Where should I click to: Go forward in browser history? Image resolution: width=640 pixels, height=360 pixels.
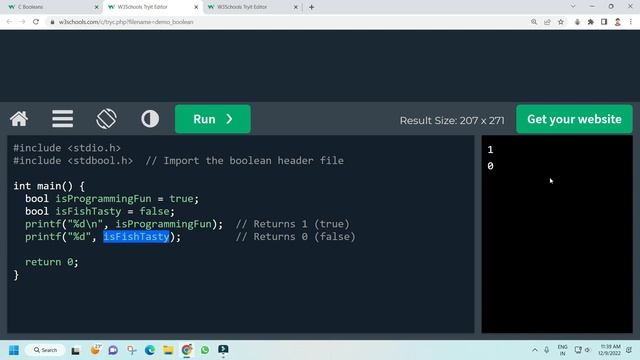click(x=22, y=22)
